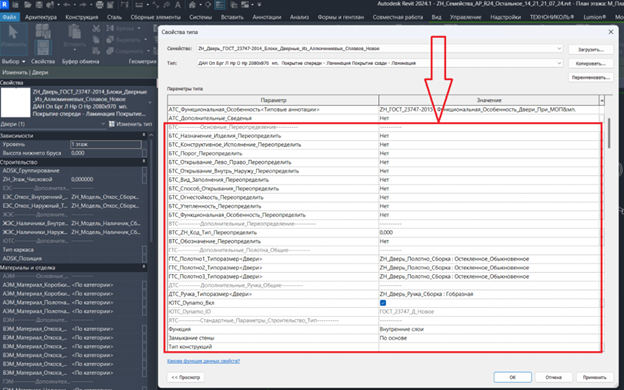Open the default 3D view house icon
624x390 pixels.
pos(192,5)
